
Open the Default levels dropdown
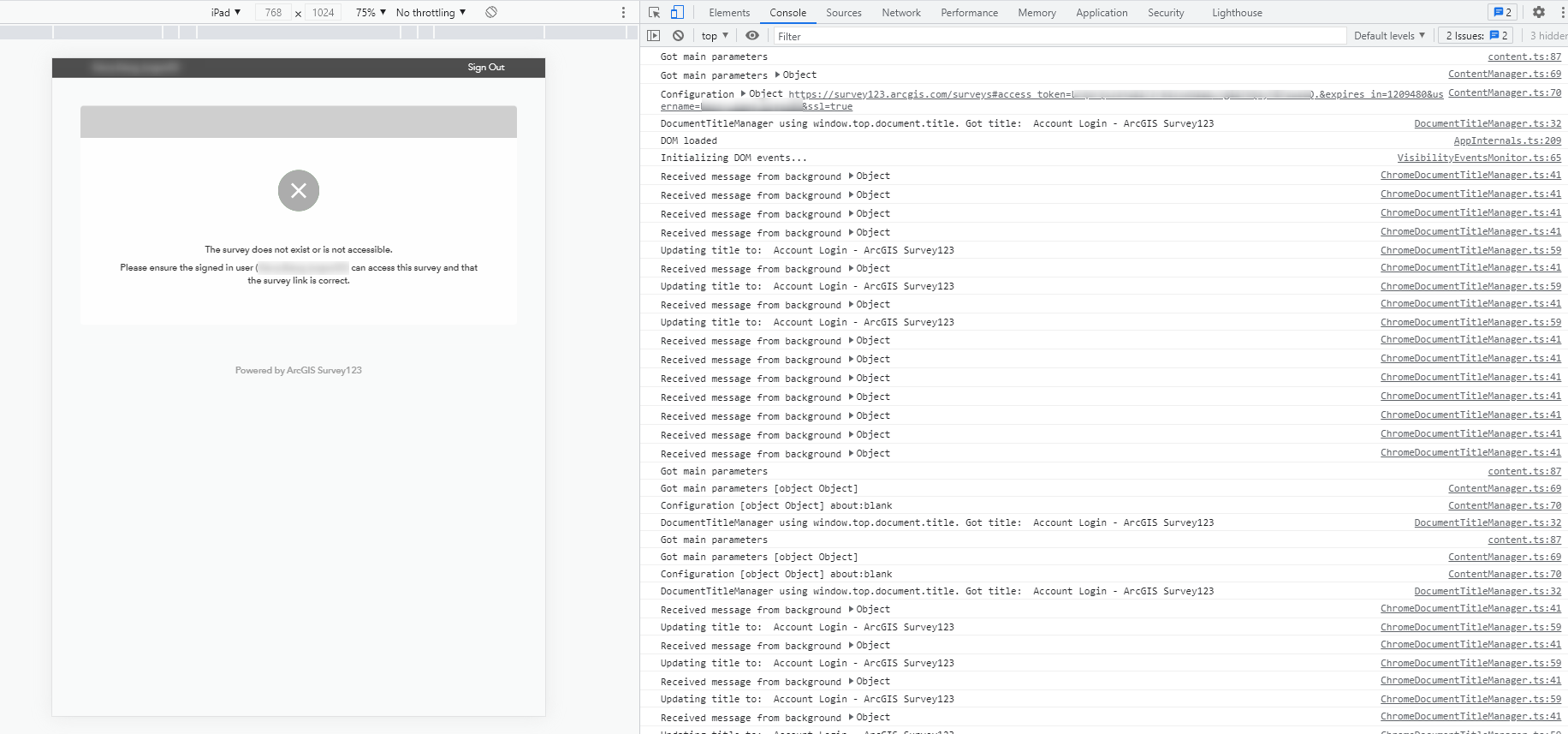(x=1389, y=36)
